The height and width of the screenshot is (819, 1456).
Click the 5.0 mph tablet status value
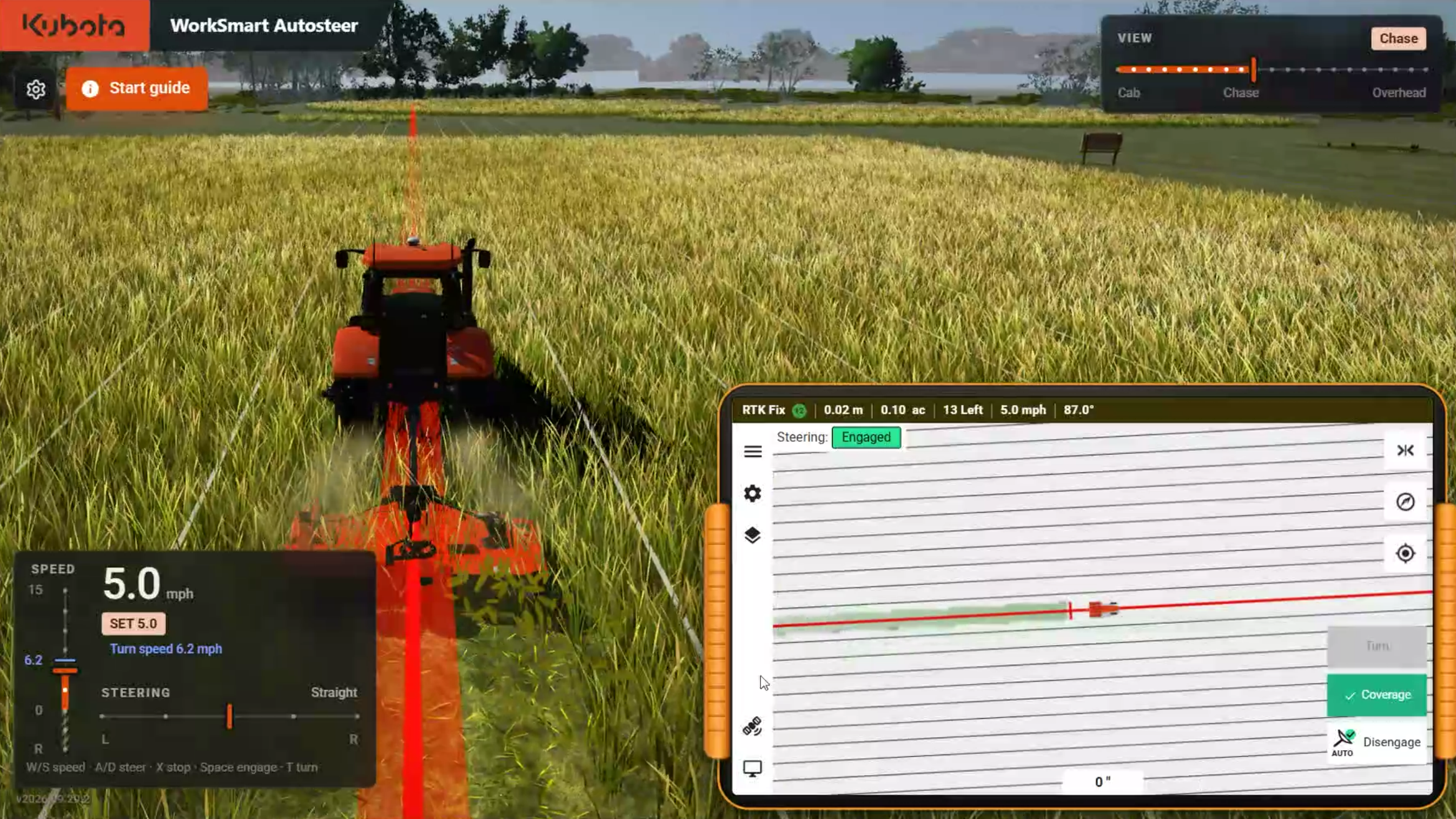click(x=1023, y=410)
